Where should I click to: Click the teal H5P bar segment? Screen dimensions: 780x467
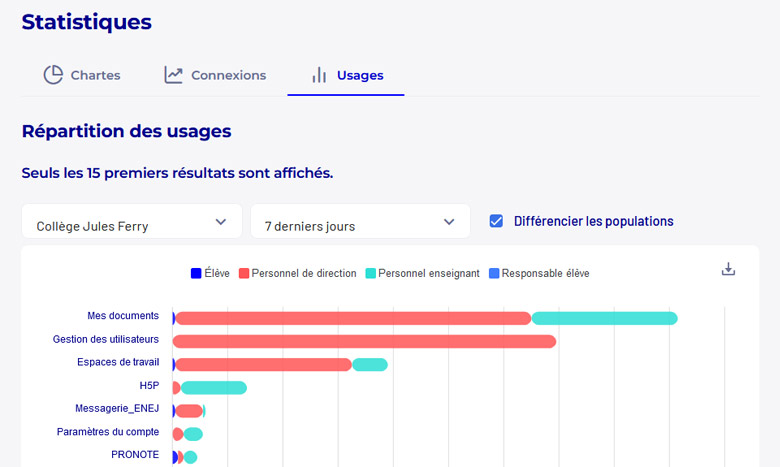coord(213,388)
